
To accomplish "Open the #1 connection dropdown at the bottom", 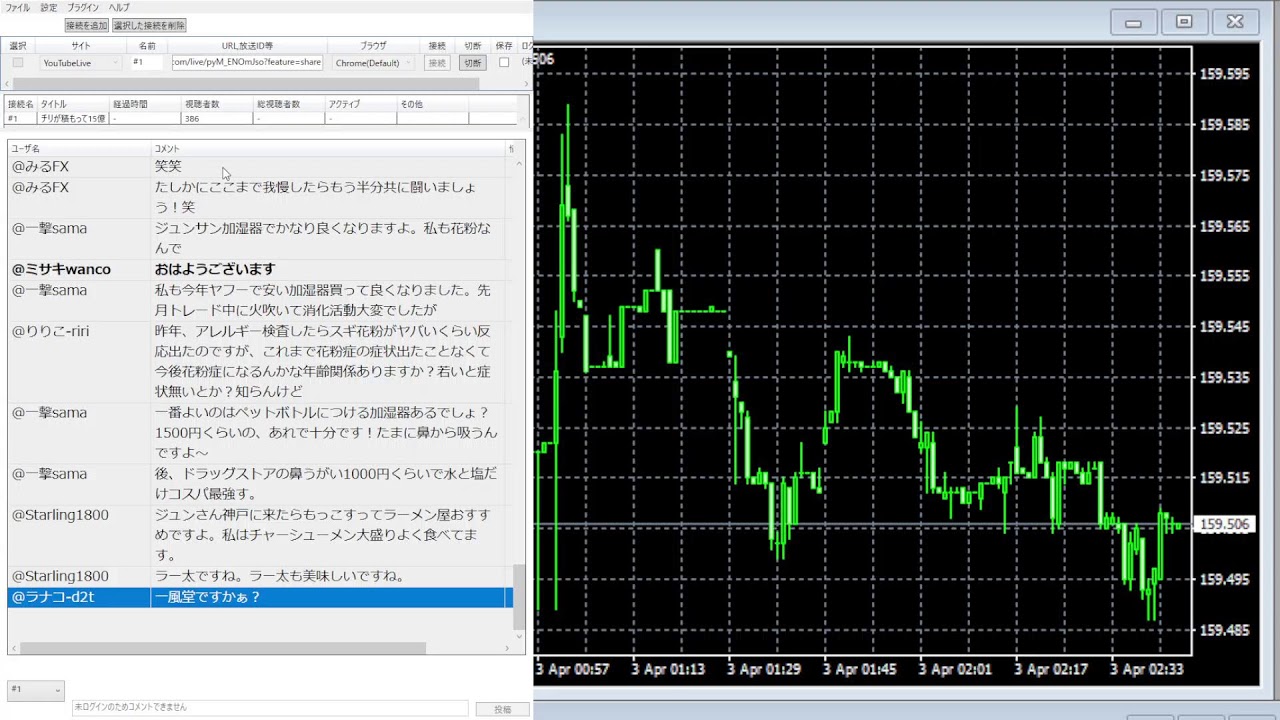I will [x=36, y=690].
